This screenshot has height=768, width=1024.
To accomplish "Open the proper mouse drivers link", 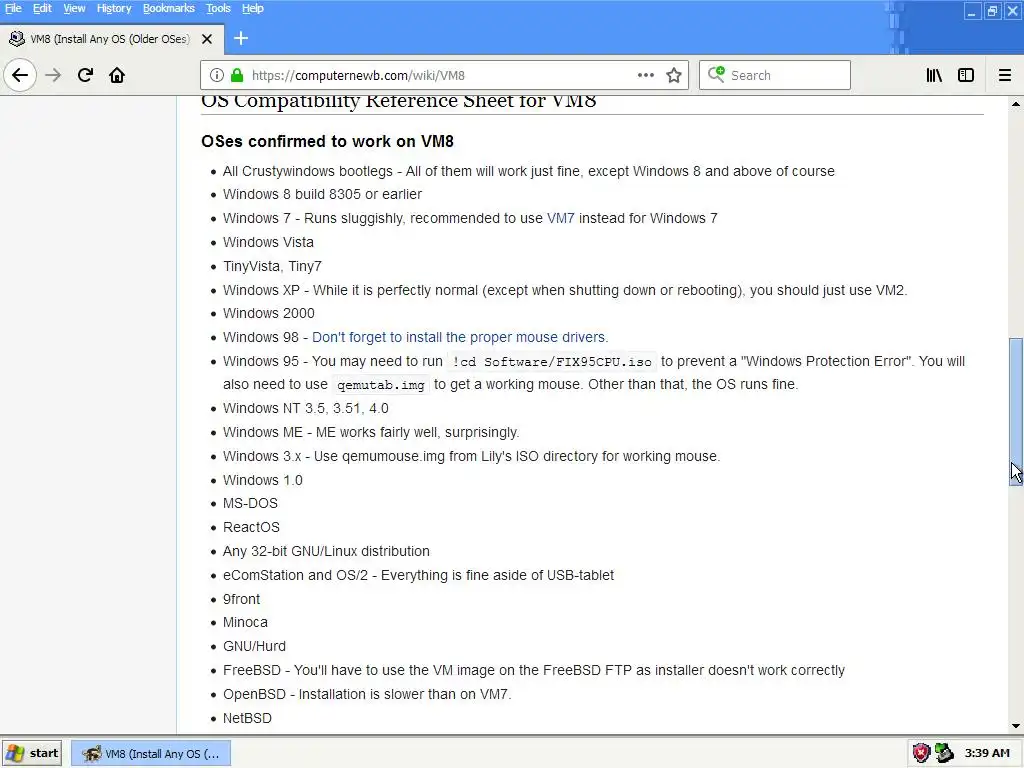I will click(x=460, y=338).
